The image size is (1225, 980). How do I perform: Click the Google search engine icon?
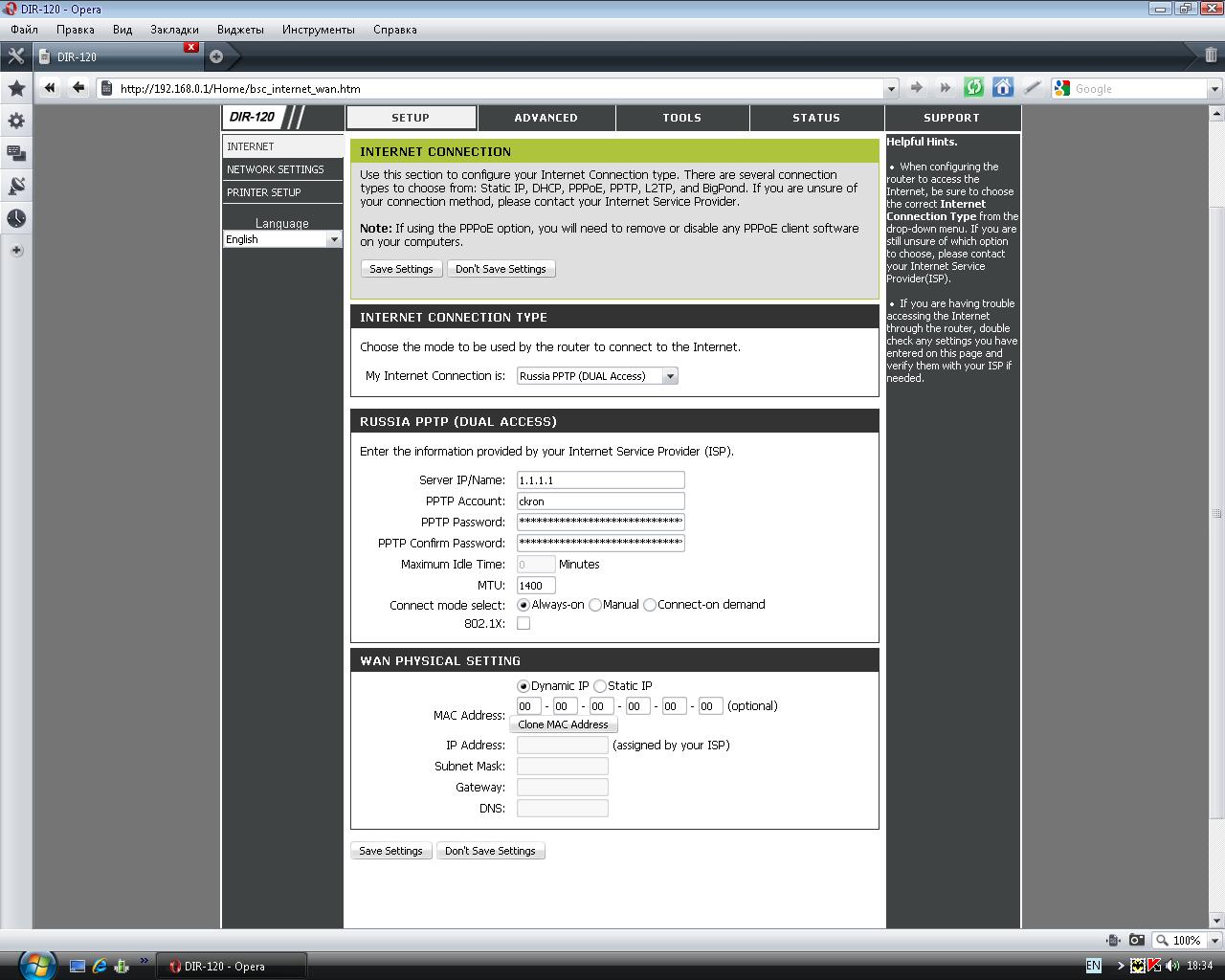(1061, 88)
